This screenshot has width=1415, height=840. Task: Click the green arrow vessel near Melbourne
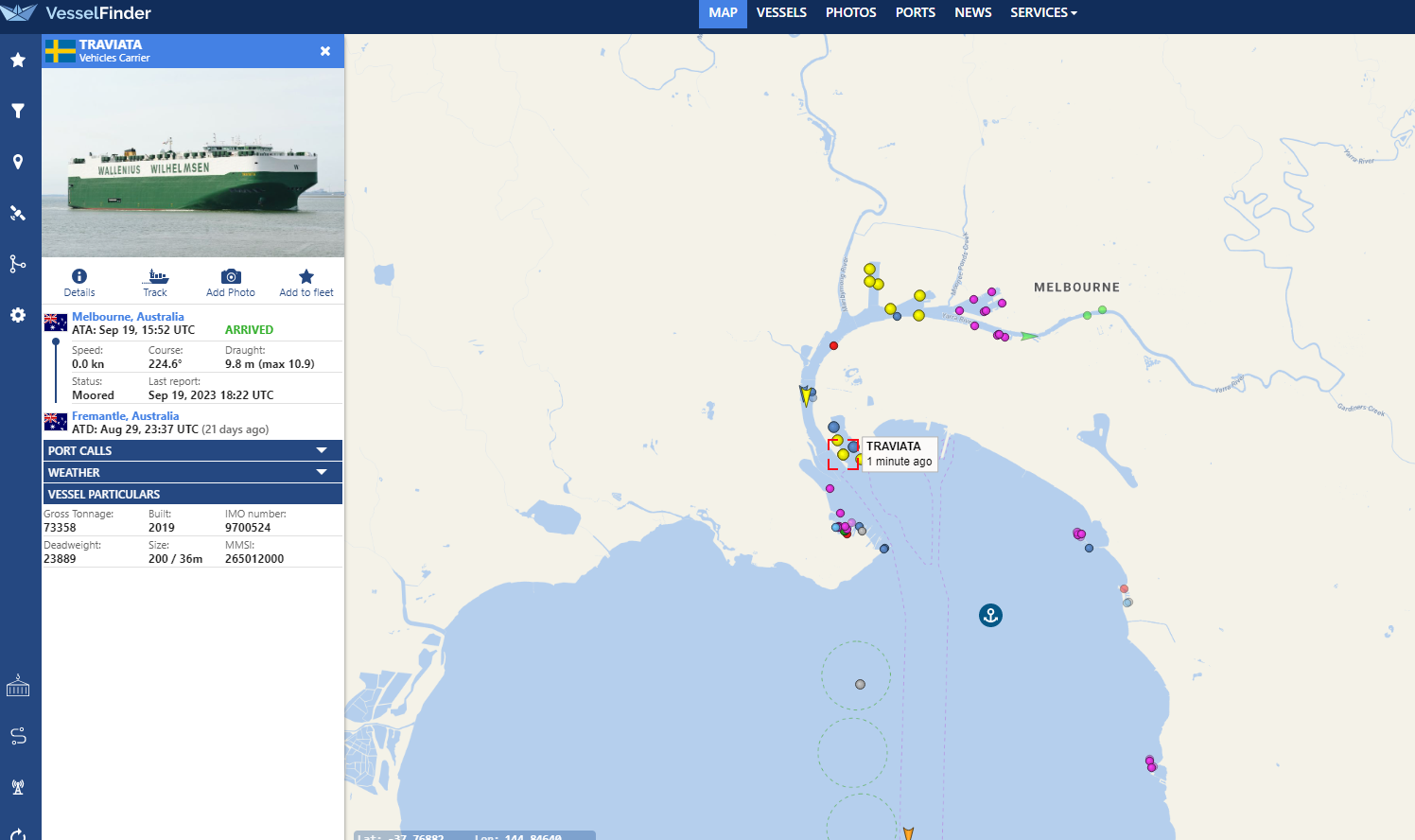(1029, 336)
